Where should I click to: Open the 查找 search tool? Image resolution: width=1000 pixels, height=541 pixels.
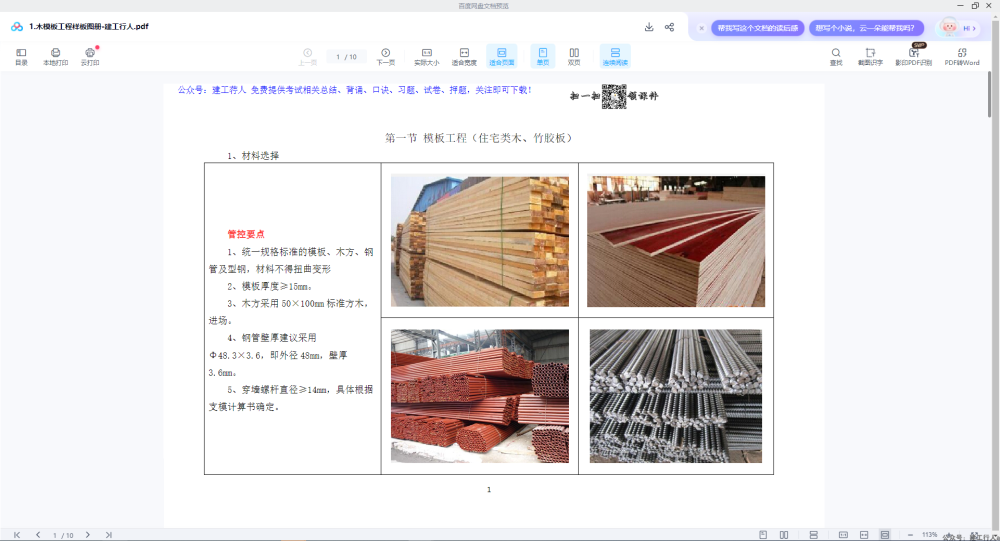835,56
